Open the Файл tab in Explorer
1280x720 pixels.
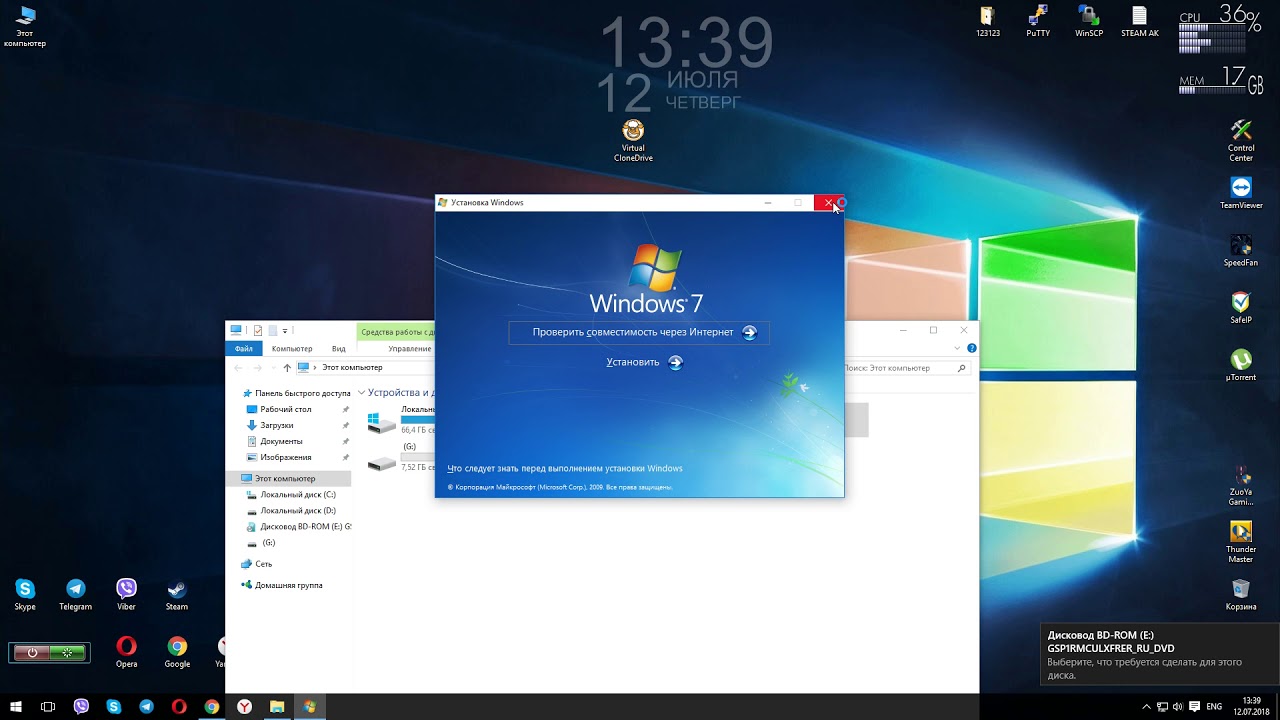pyautogui.click(x=243, y=349)
